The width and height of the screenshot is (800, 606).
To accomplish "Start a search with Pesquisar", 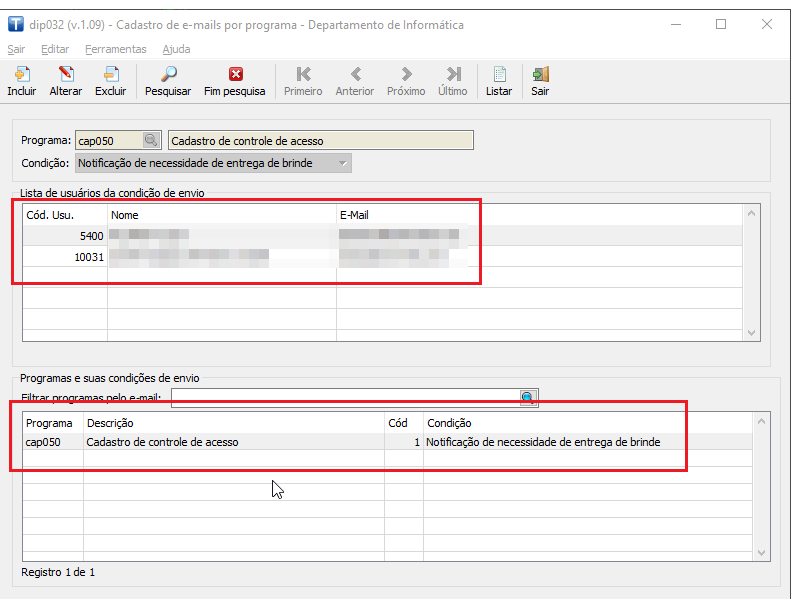I will (168, 75).
